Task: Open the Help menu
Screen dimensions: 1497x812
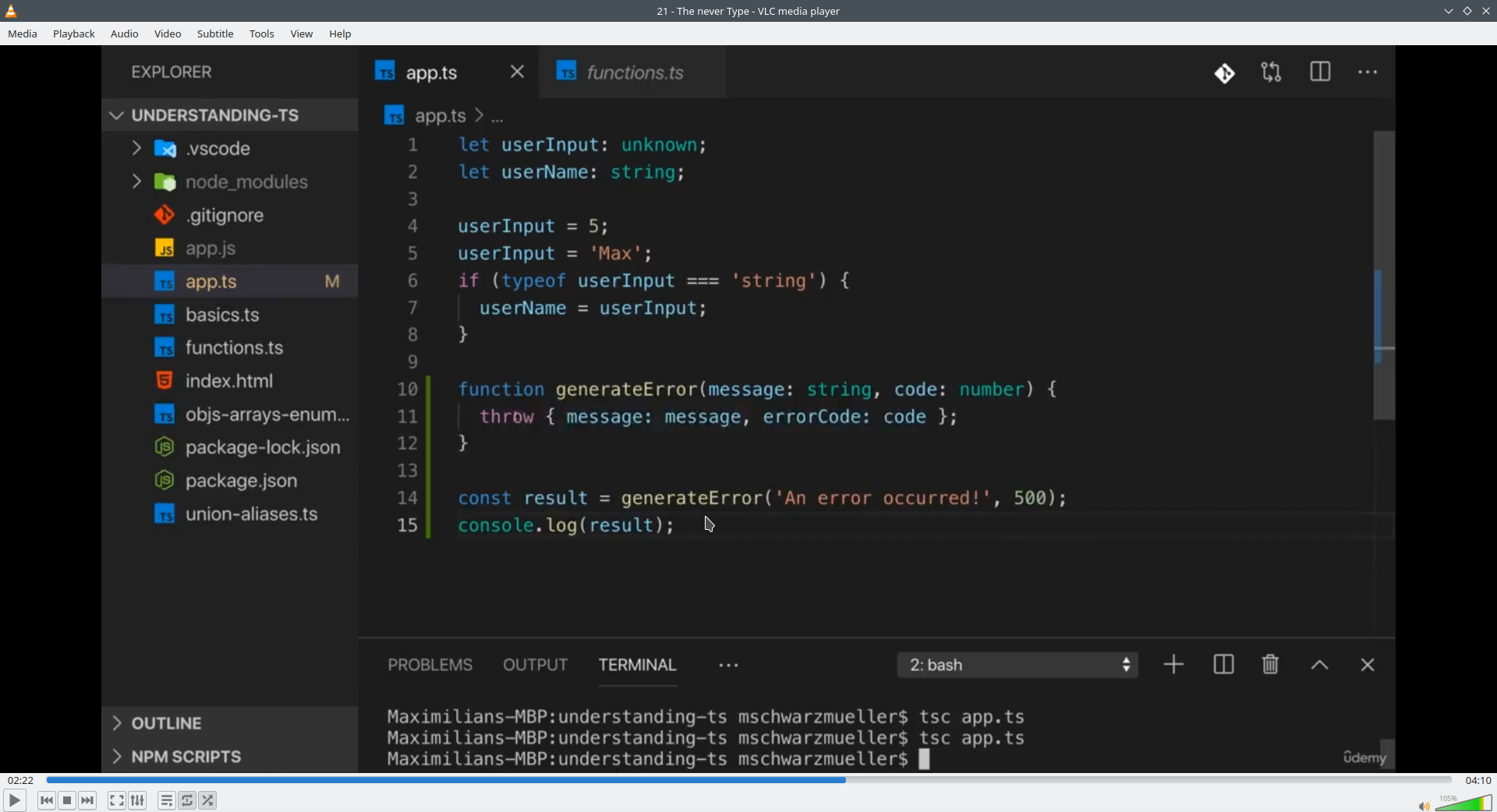Action: 341,34
